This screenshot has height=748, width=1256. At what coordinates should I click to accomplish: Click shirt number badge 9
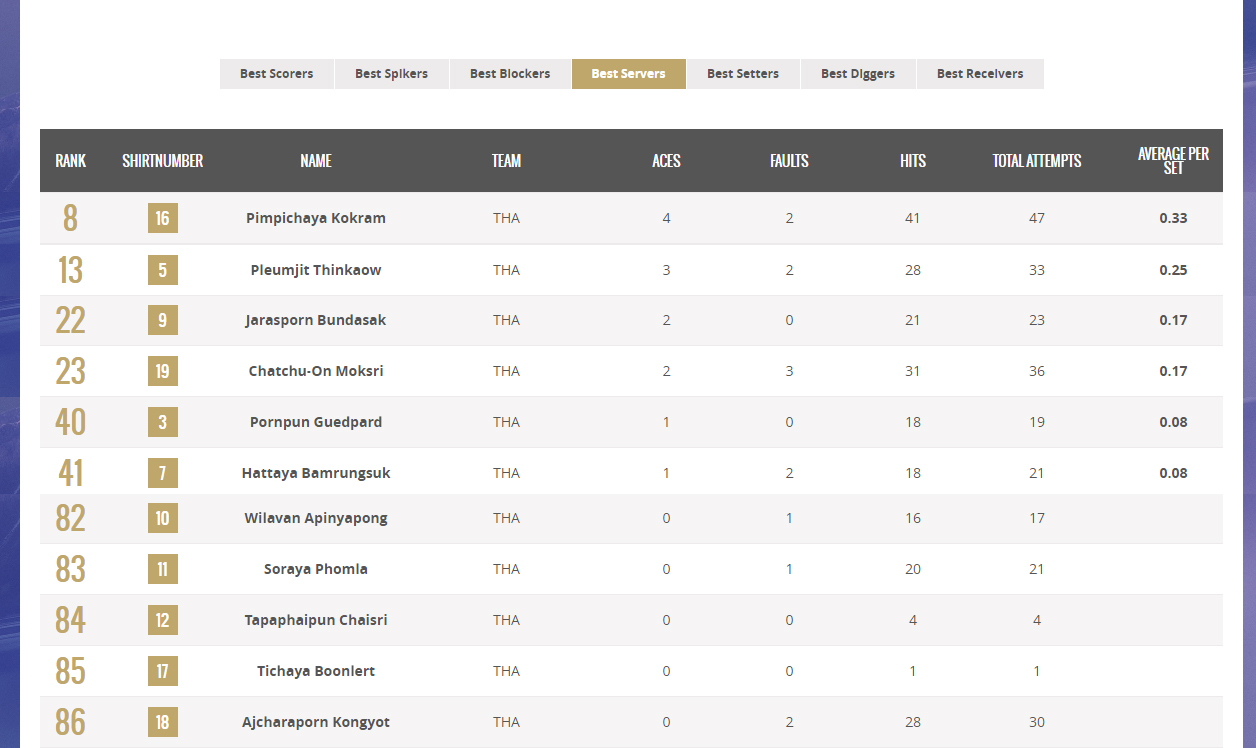click(163, 320)
